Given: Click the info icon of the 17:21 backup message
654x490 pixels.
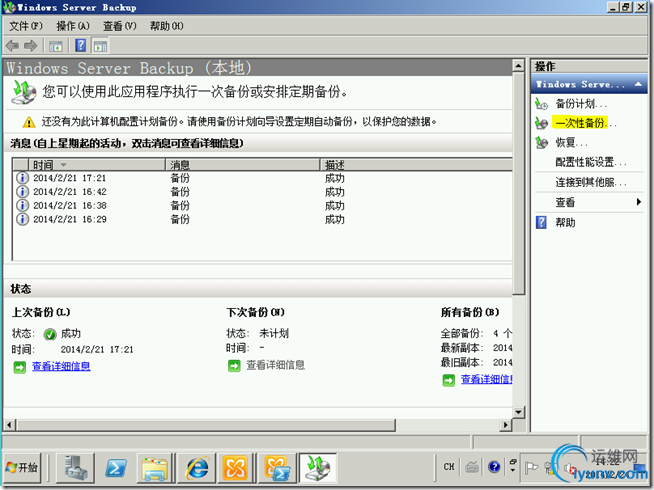Looking at the screenshot, I should tap(22, 178).
